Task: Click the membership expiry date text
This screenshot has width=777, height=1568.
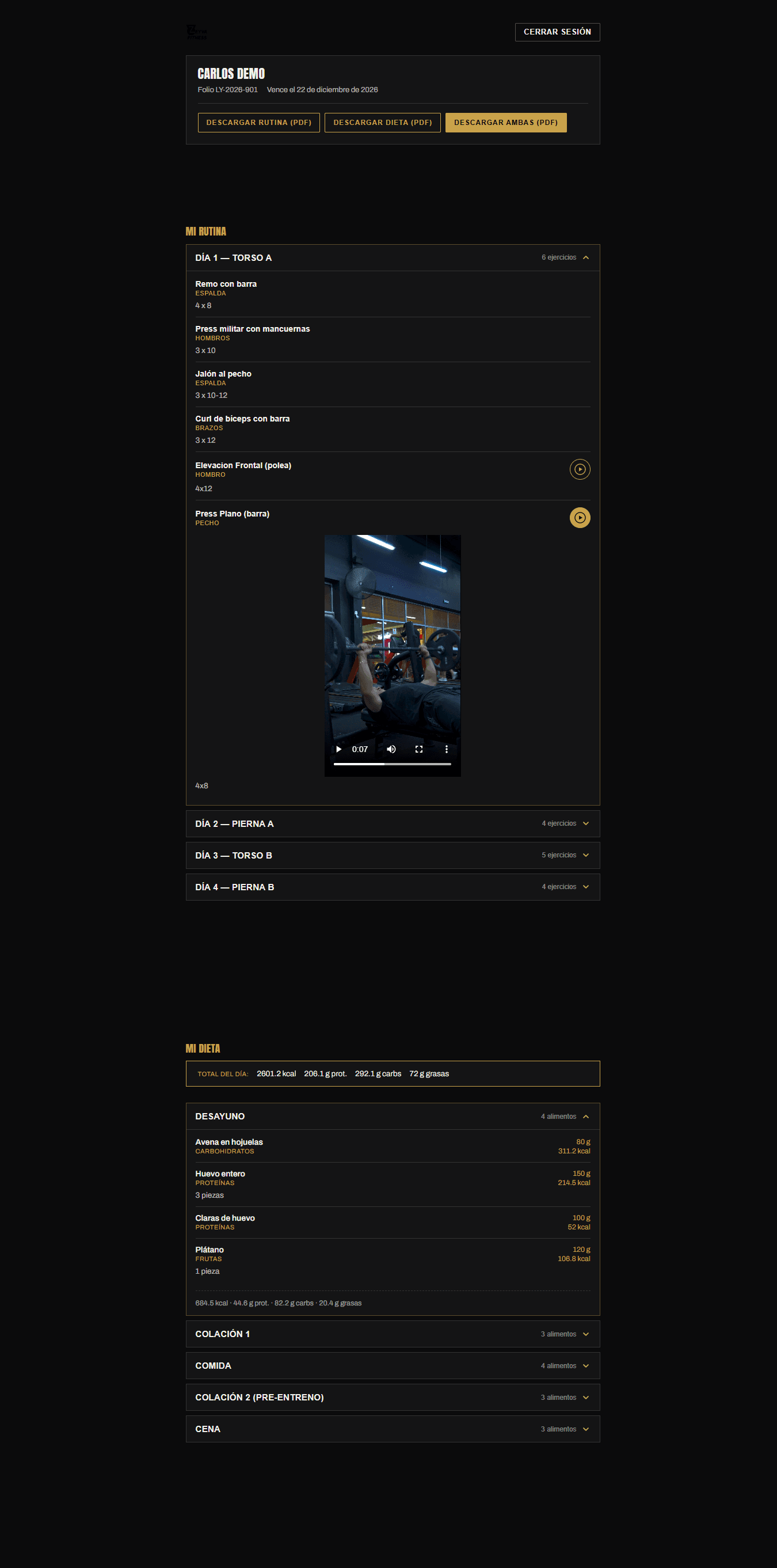Action: (x=322, y=90)
